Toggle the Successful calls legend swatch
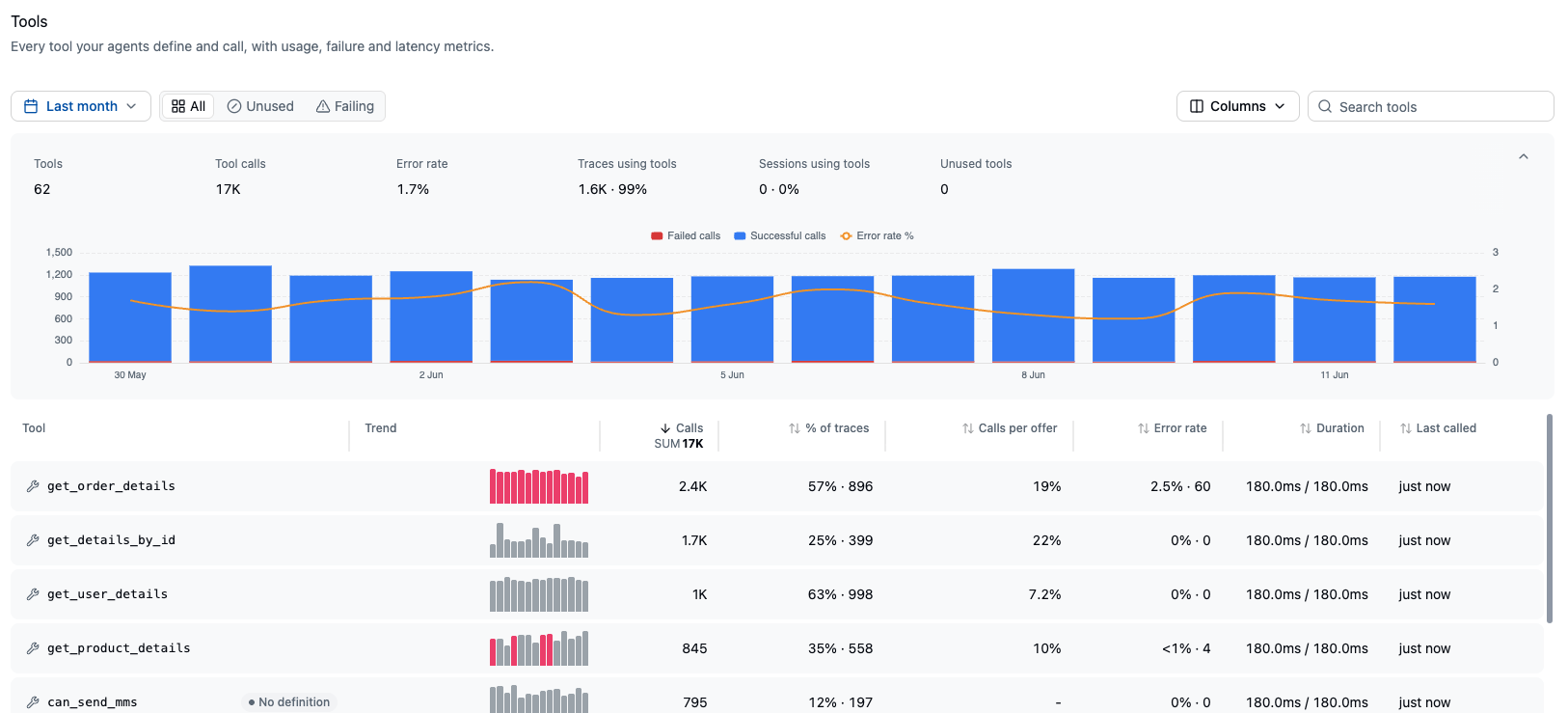Image resolution: width=1568 pixels, height=713 pixels. 740,235
